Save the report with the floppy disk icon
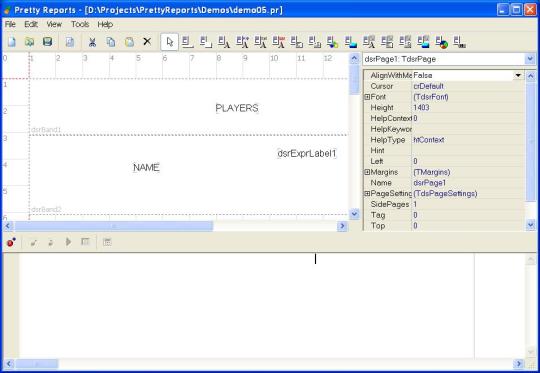 pyautogui.click(x=48, y=42)
